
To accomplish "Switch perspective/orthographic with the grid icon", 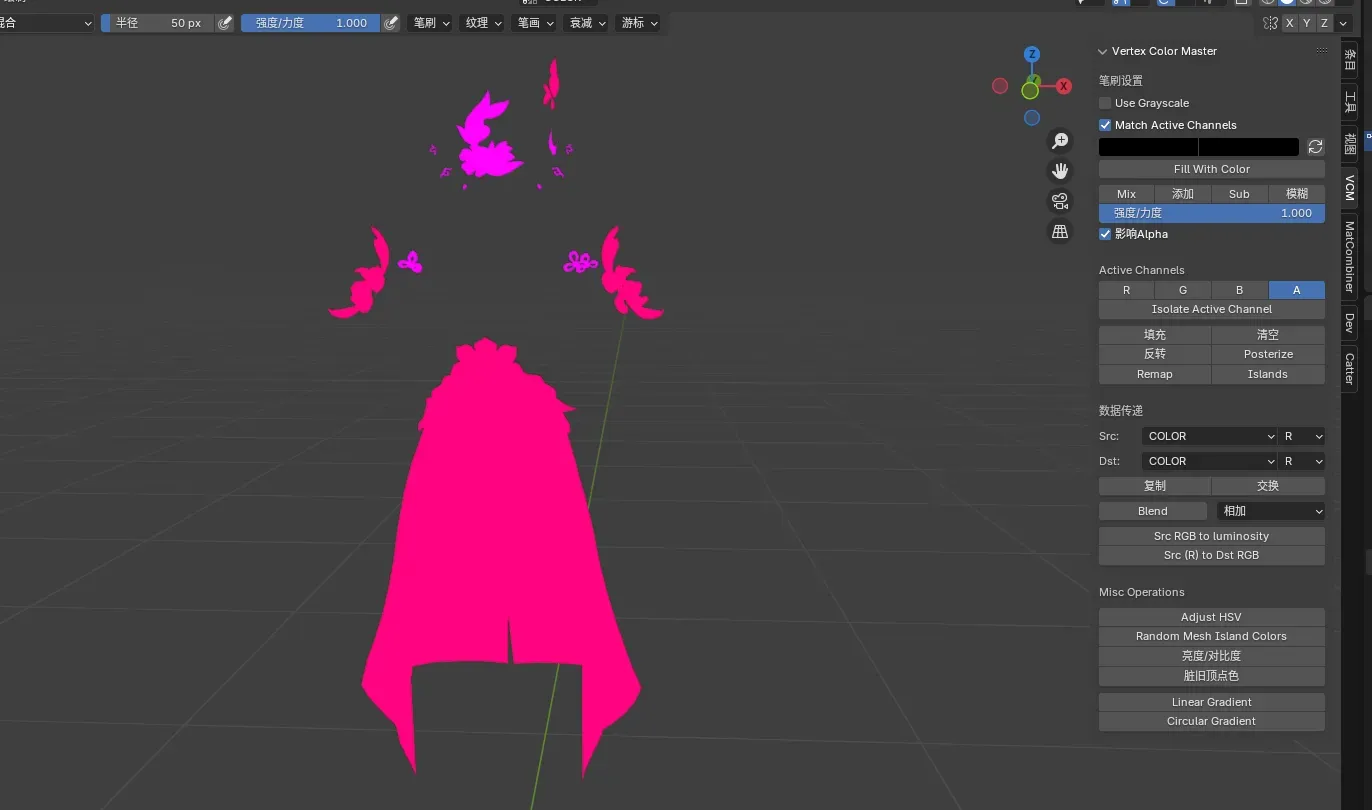I will point(1060,231).
